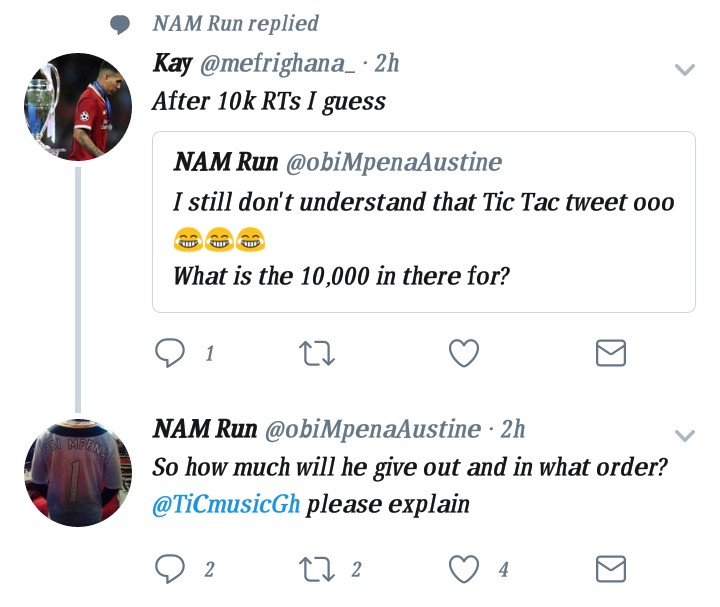Share NAM Run's tweet via envelope icon
Screen dimensions: 720x607
pyautogui.click(x=611, y=569)
